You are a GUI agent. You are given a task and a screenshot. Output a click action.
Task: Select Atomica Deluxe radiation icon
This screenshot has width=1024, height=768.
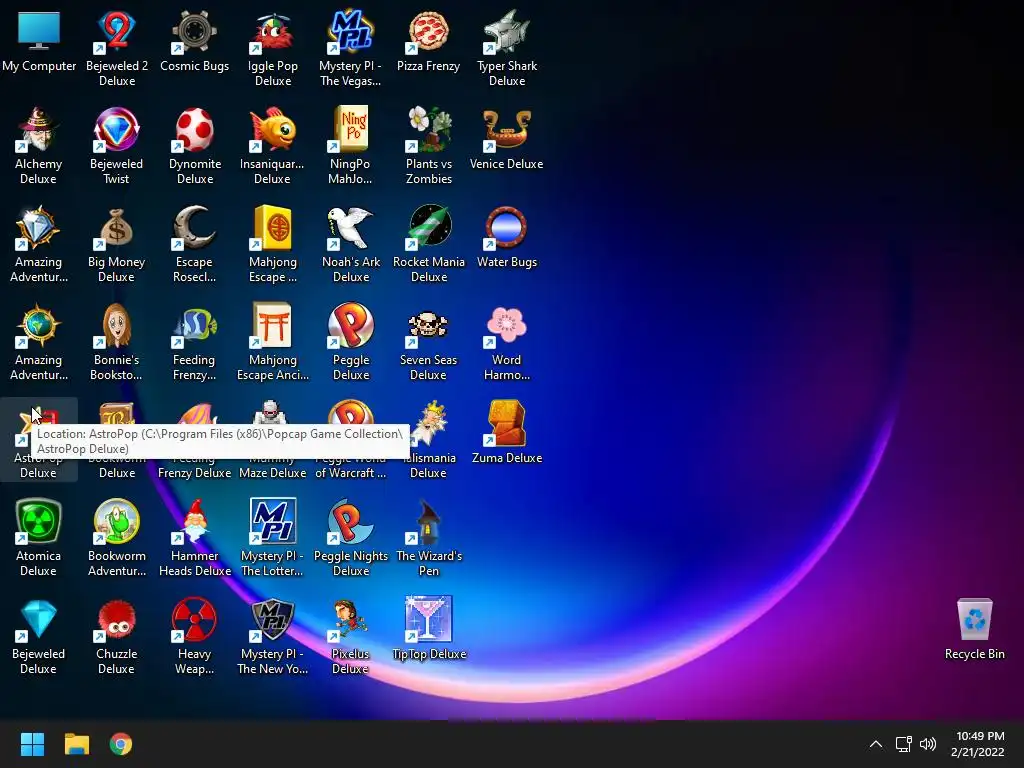tap(39, 521)
